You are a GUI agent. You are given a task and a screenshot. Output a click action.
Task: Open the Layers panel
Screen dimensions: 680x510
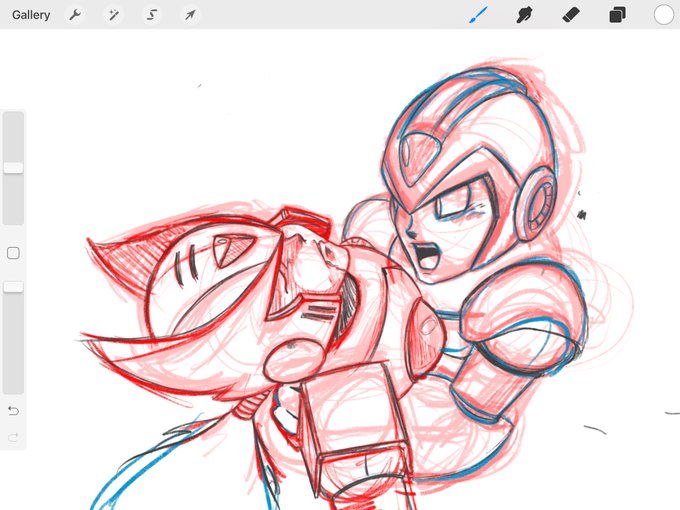(617, 15)
